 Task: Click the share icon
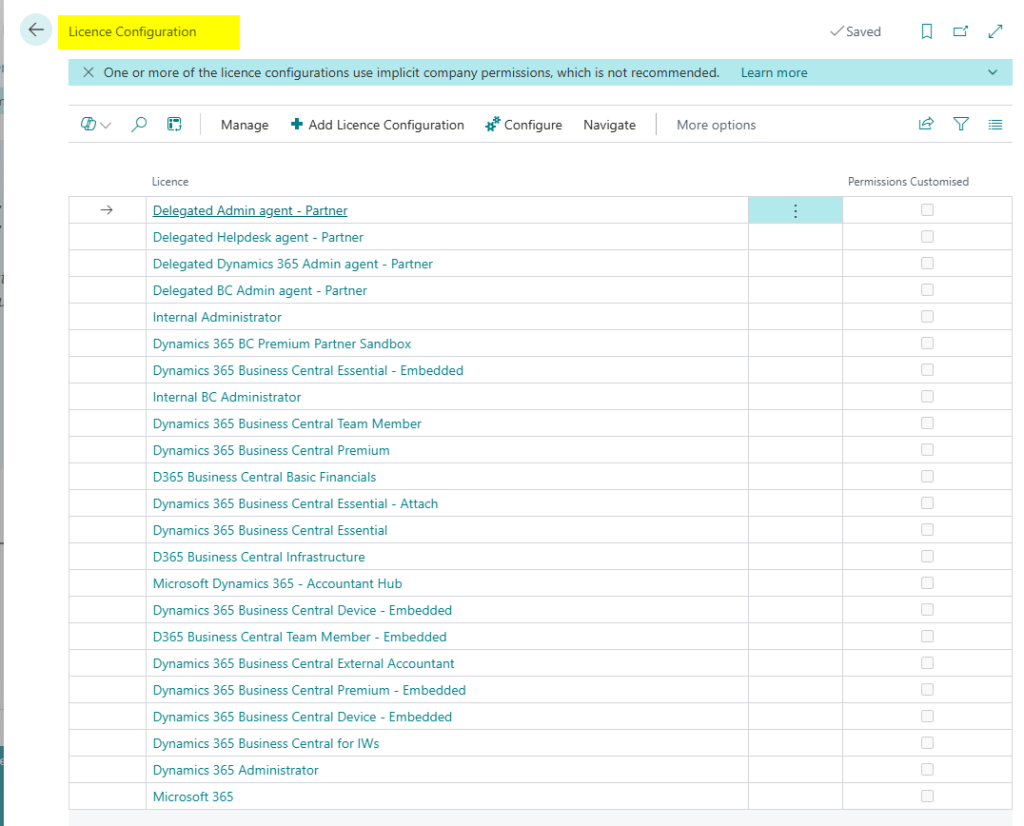point(926,124)
